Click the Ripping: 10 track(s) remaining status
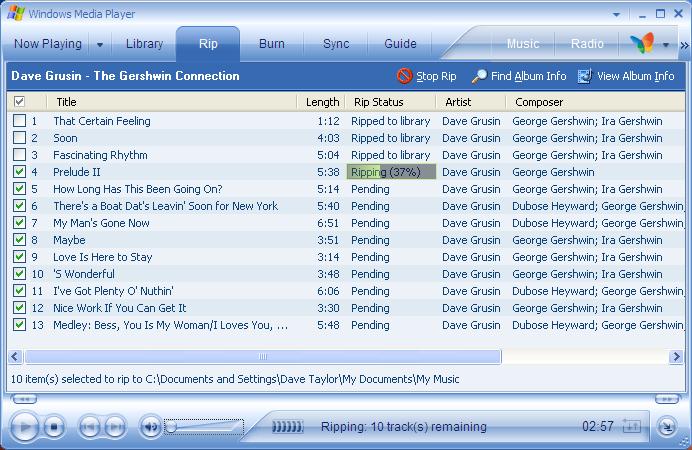This screenshot has width=692, height=450. click(403, 427)
